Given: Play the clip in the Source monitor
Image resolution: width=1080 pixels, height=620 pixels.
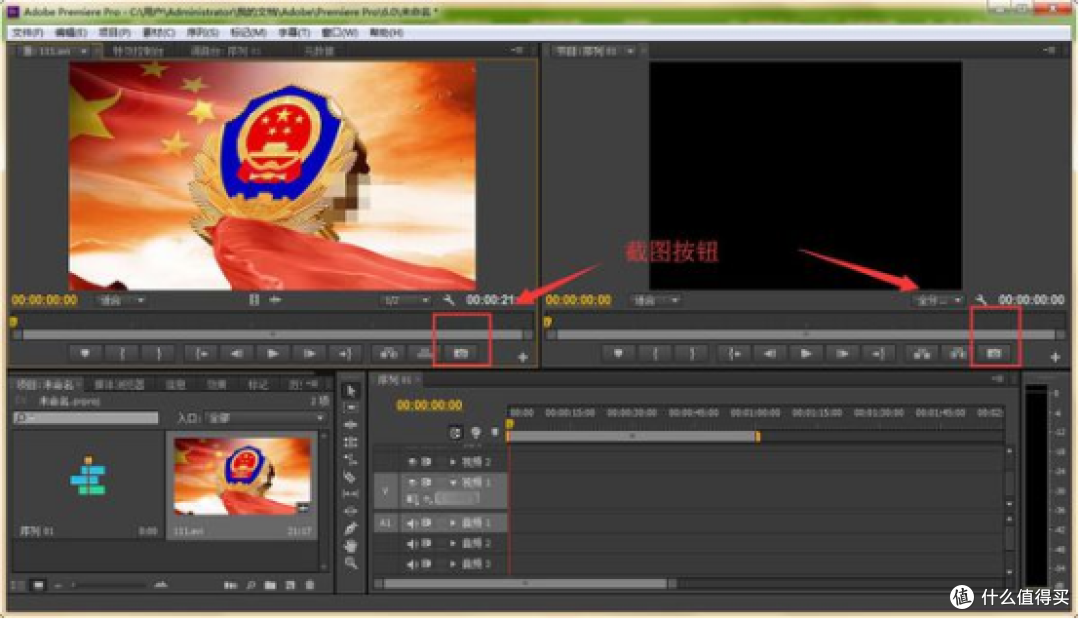Looking at the screenshot, I should [x=273, y=353].
